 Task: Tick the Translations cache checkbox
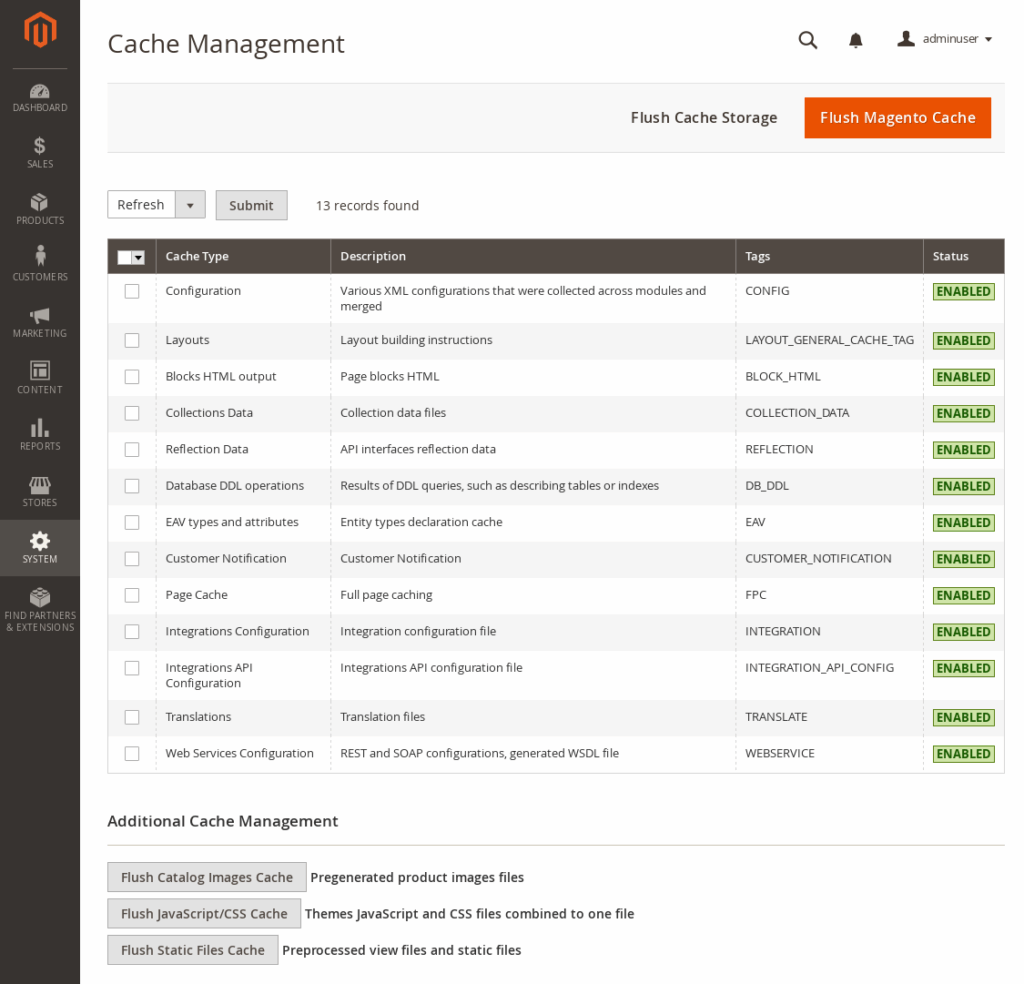coord(131,717)
